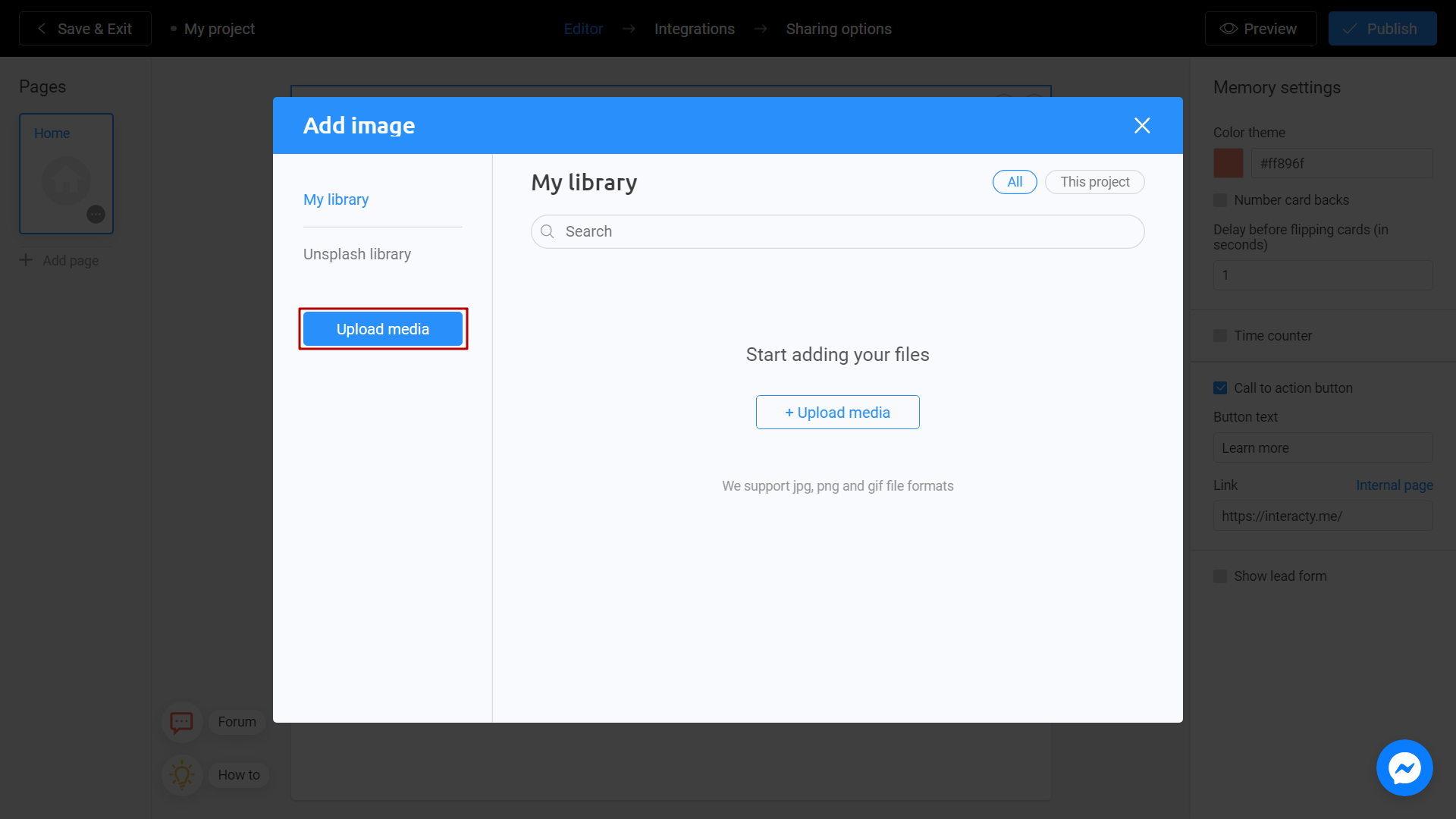This screenshot has width=1456, height=819.
Task: Select the All filter toggle
Action: (x=1014, y=182)
